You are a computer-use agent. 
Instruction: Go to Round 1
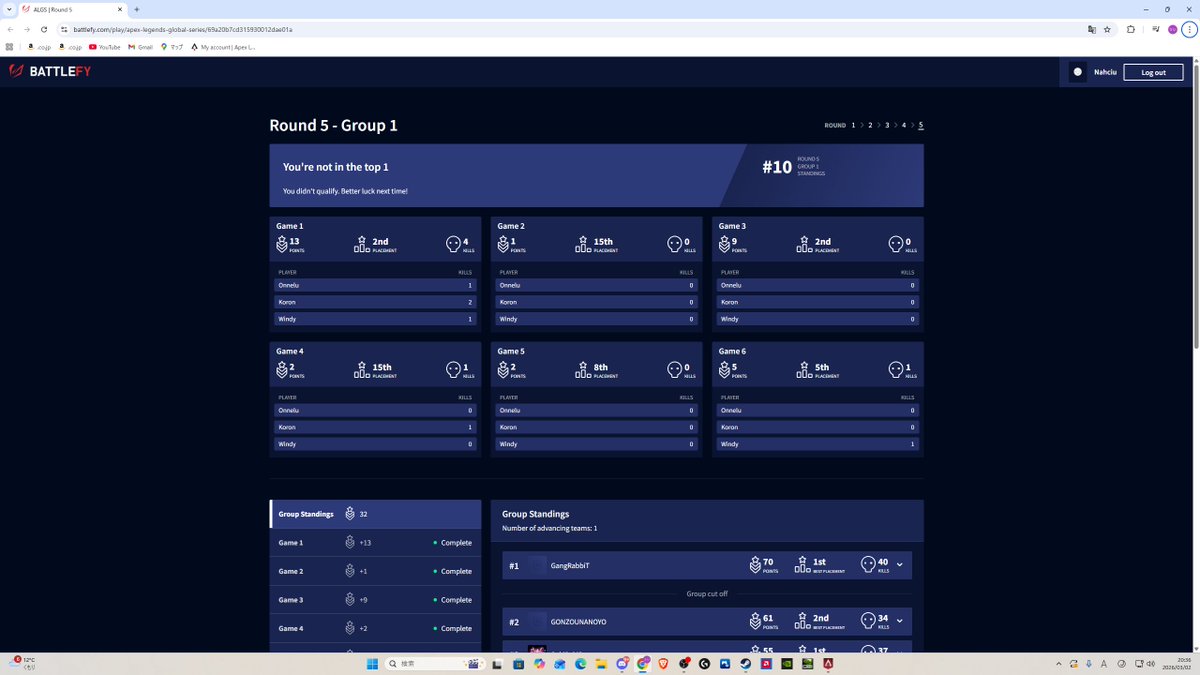853,125
